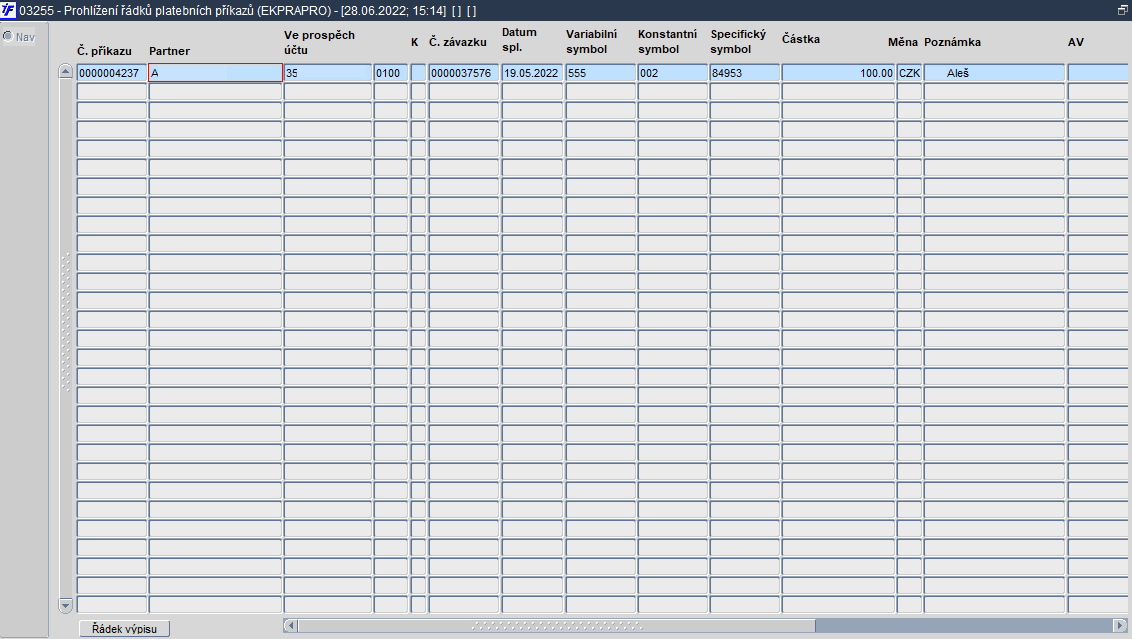The width and height of the screenshot is (1132, 639).
Task: Click the Datum spl. column header
Action: click(x=519, y=40)
